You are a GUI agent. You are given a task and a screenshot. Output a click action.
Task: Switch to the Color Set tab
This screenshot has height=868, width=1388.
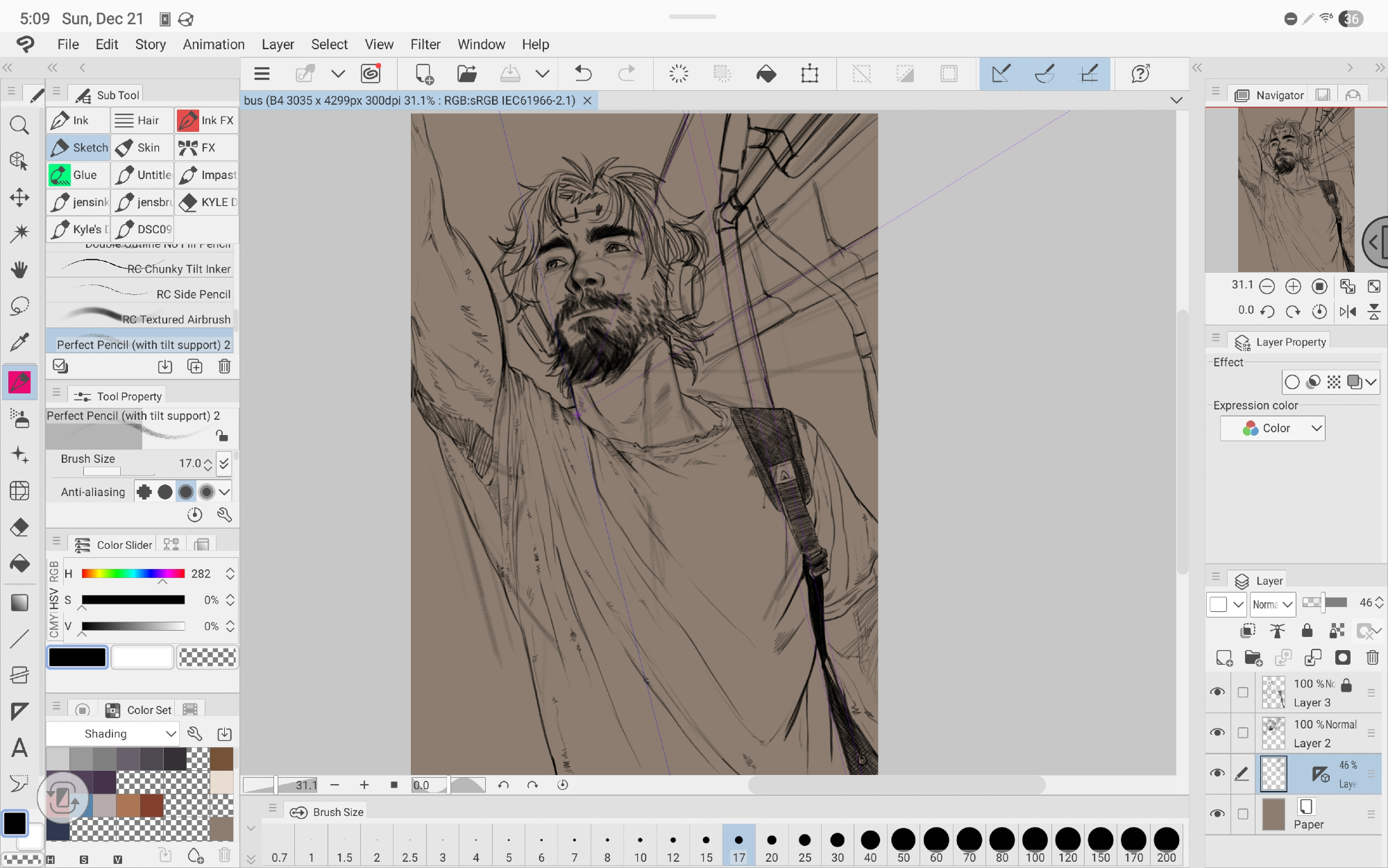pyautogui.click(x=141, y=710)
